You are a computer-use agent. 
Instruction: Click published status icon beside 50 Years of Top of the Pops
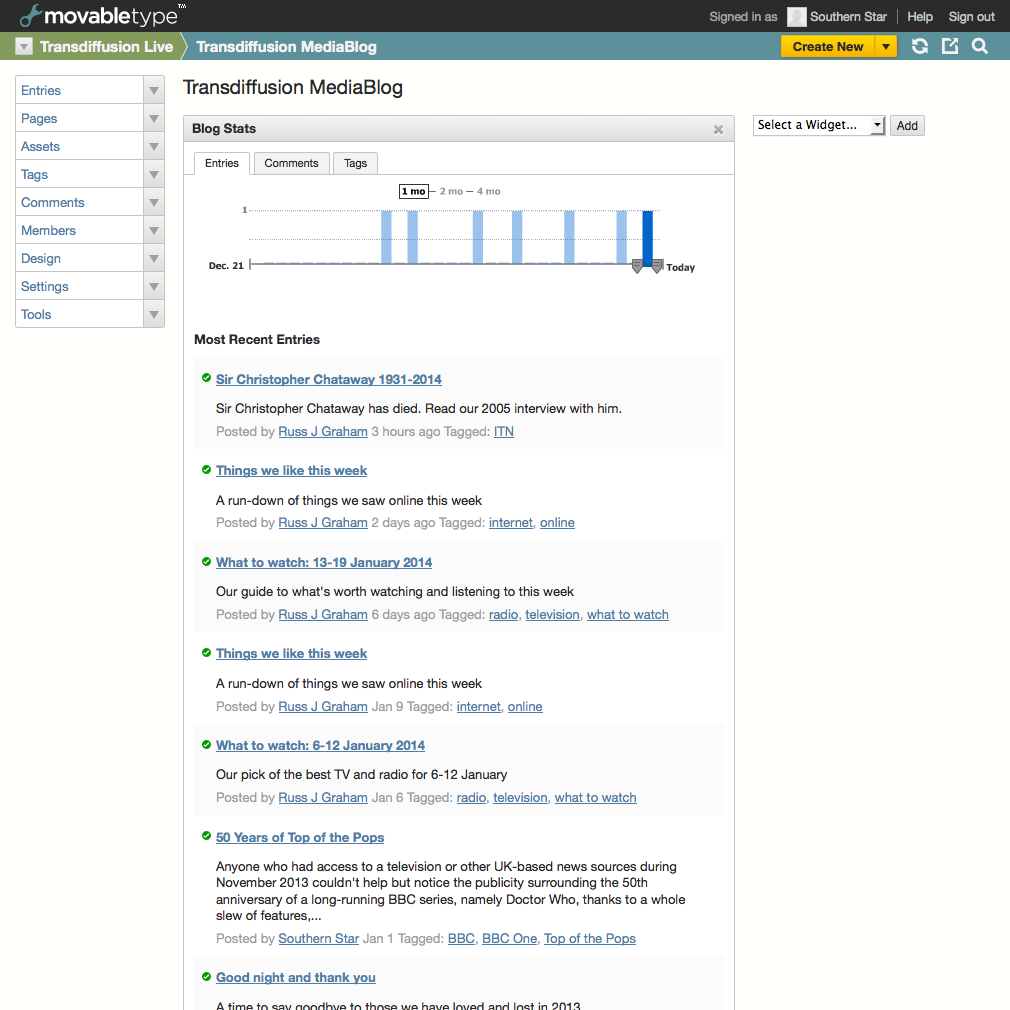206,836
